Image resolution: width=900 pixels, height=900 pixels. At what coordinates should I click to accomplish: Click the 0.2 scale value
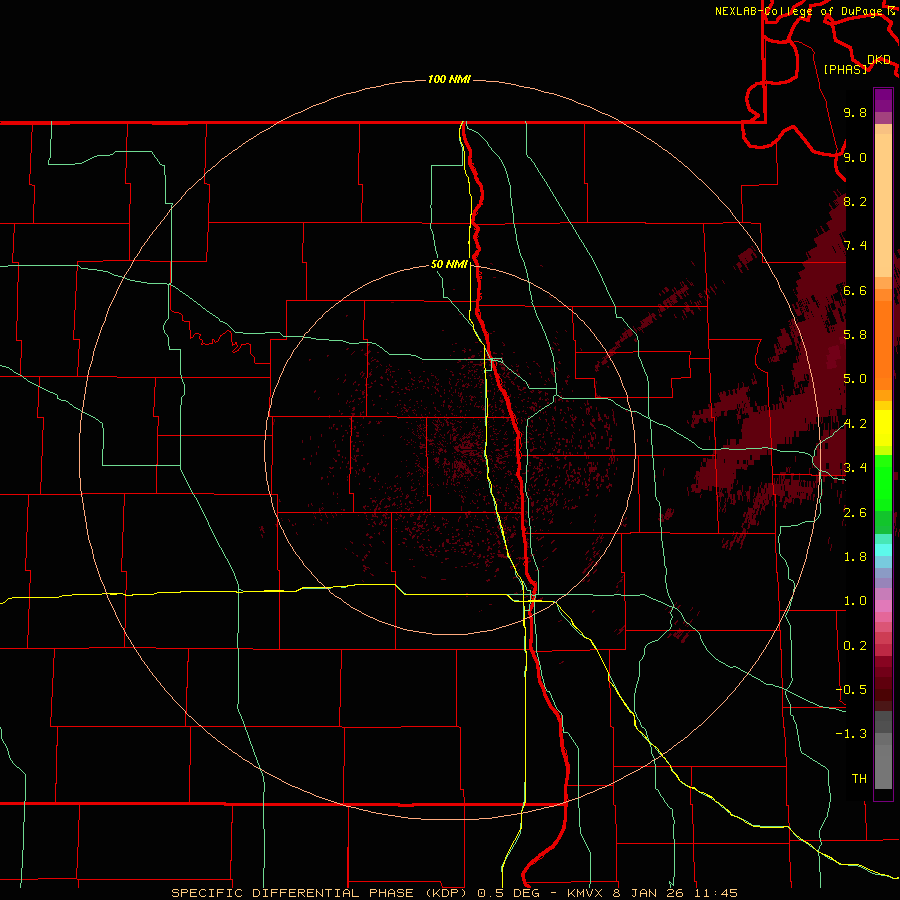point(855,646)
